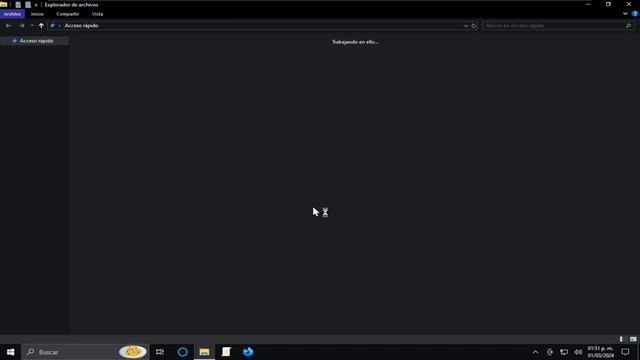
Task: Switch to details view in status bar
Action: (x=621, y=339)
